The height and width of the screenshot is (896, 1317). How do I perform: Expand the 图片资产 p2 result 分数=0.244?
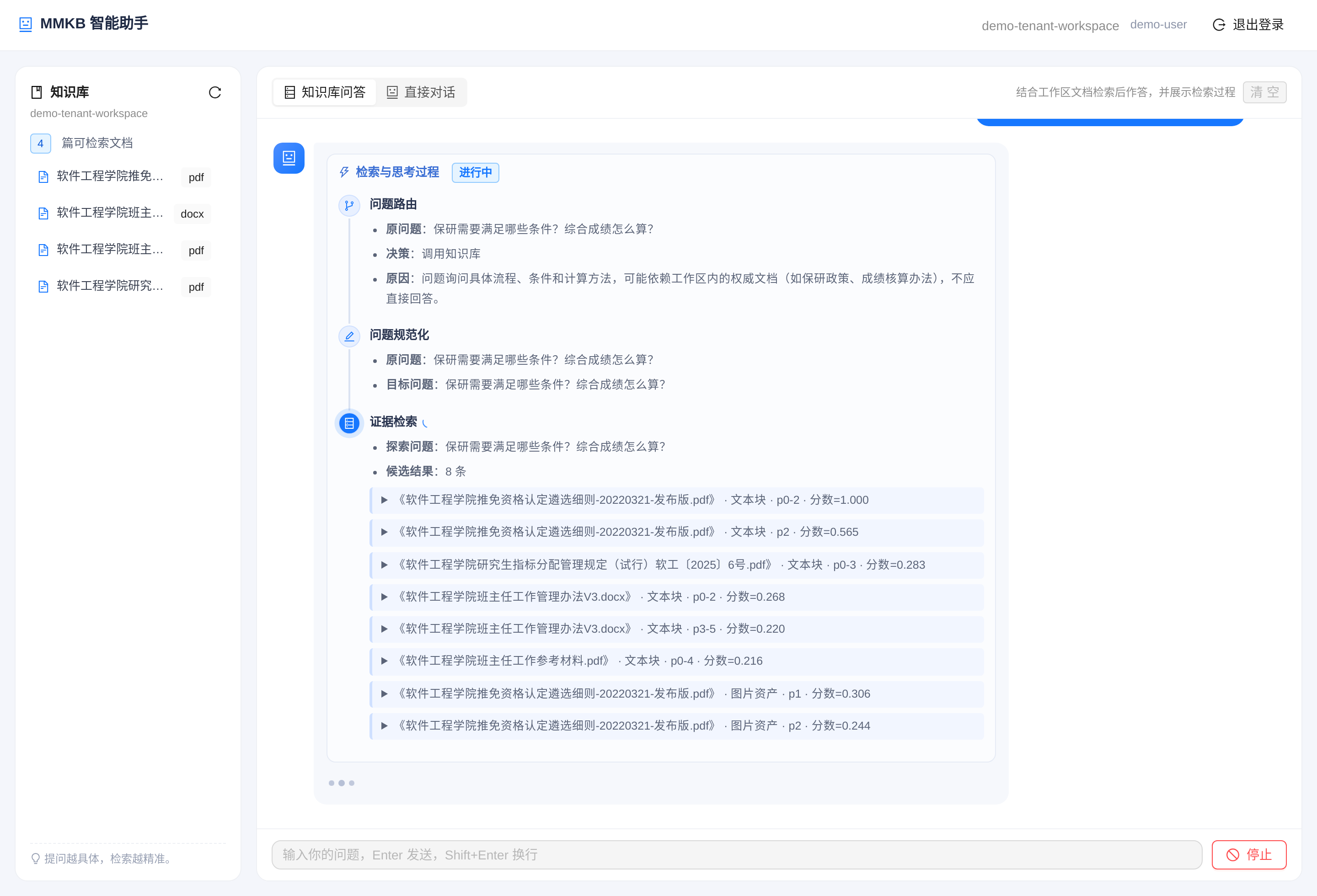point(677,725)
